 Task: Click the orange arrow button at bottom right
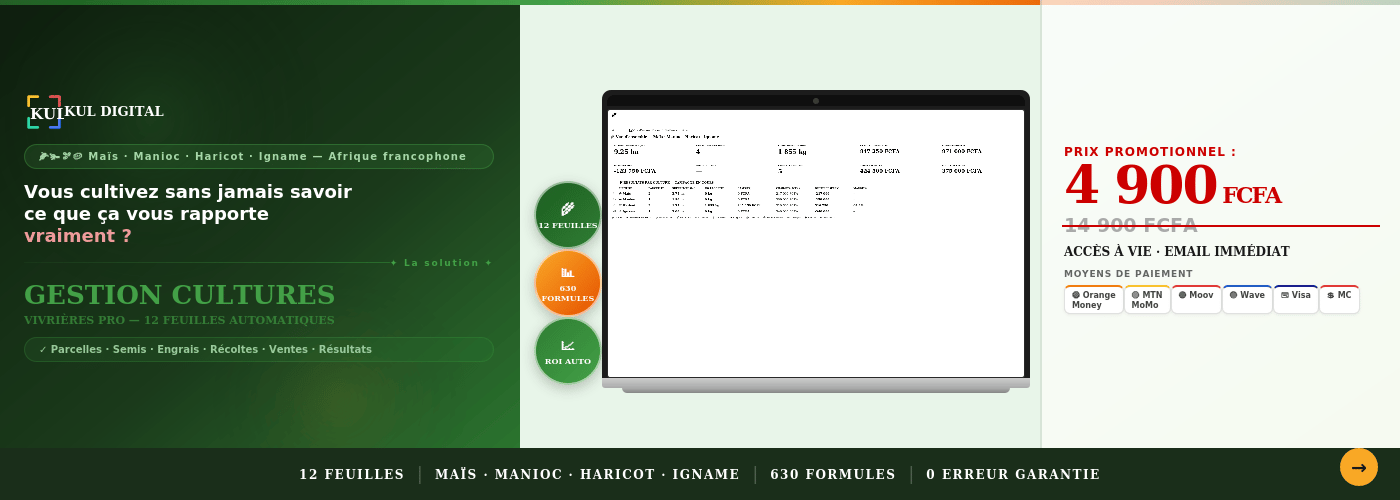(1359, 467)
